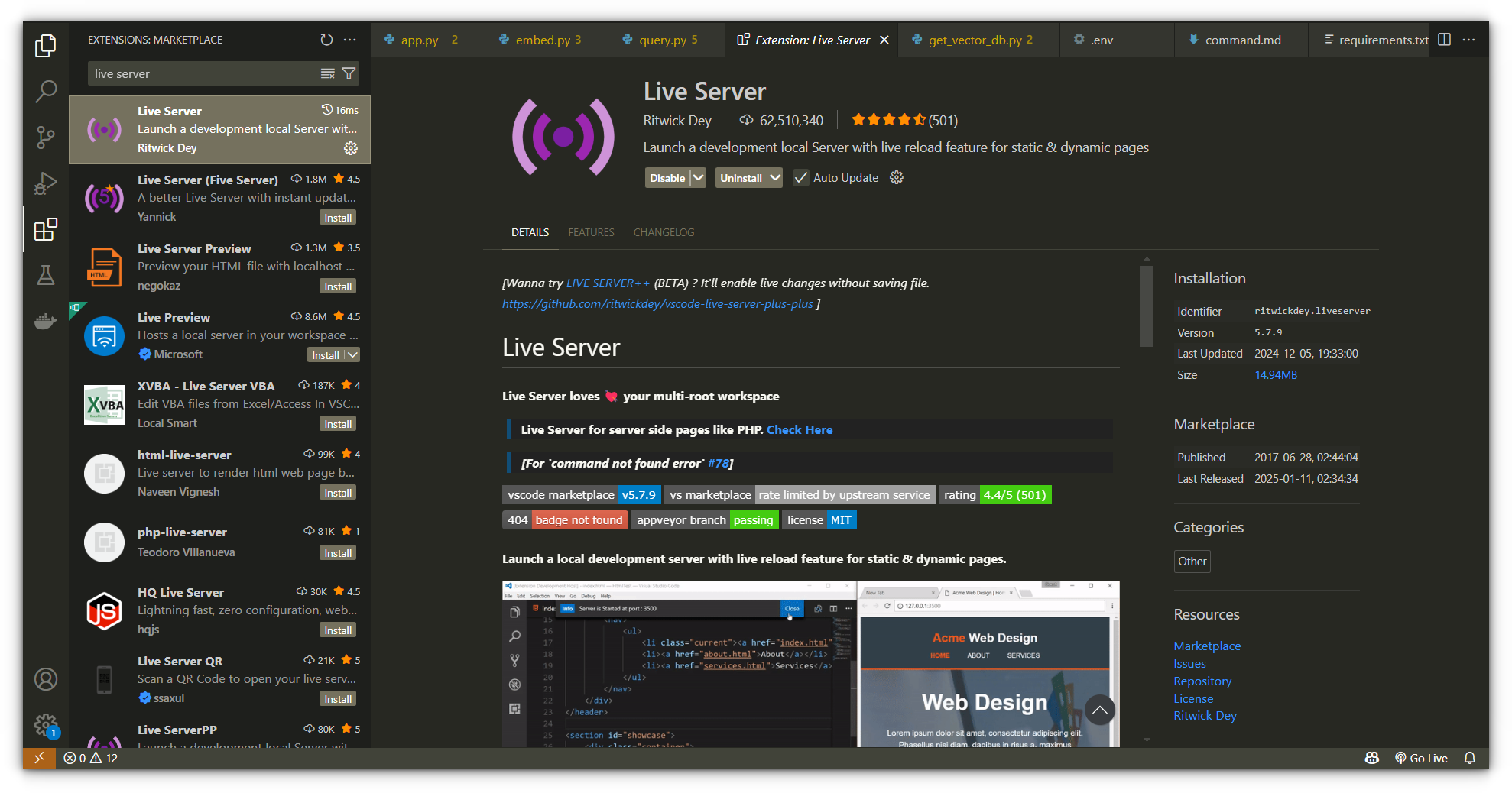The width and height of the screenshot is (1512, 793).
Task: Open the Uninstall button's dropdown arrow
Action: tap(774, 177)
